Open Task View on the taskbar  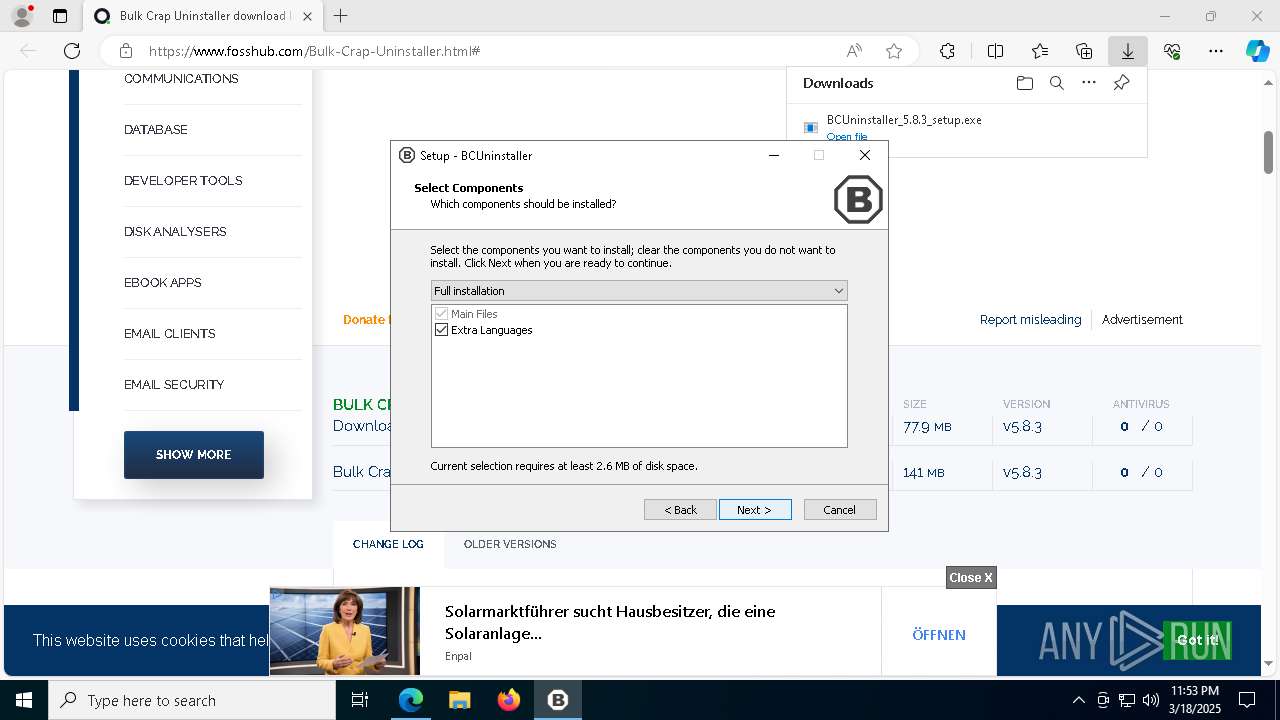[360, 700]
